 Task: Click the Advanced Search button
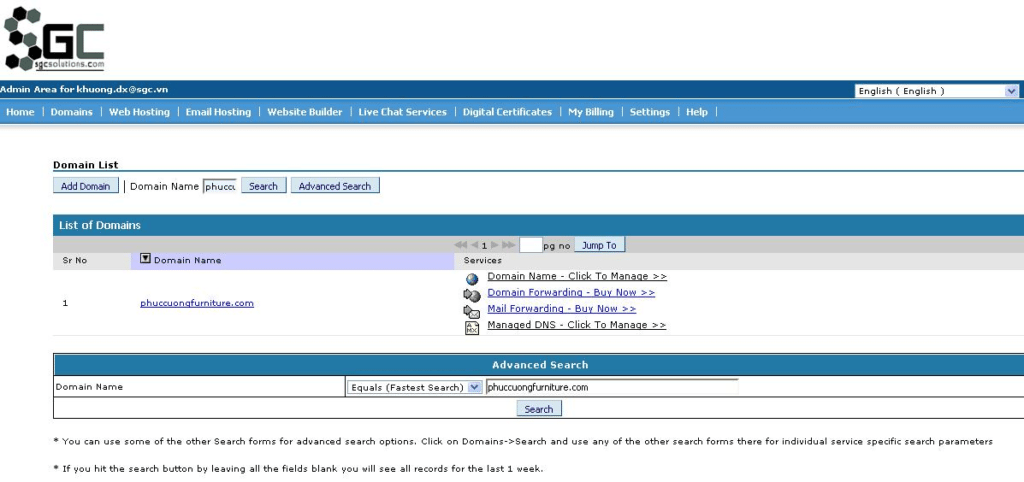click(x=334, y=186)
